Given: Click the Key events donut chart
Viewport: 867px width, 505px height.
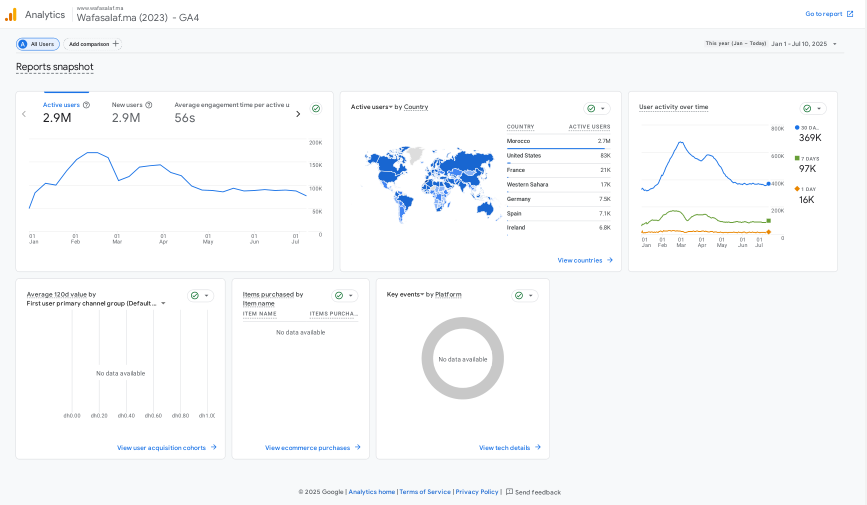Looking at the screenshot, I should pos(462,358).
